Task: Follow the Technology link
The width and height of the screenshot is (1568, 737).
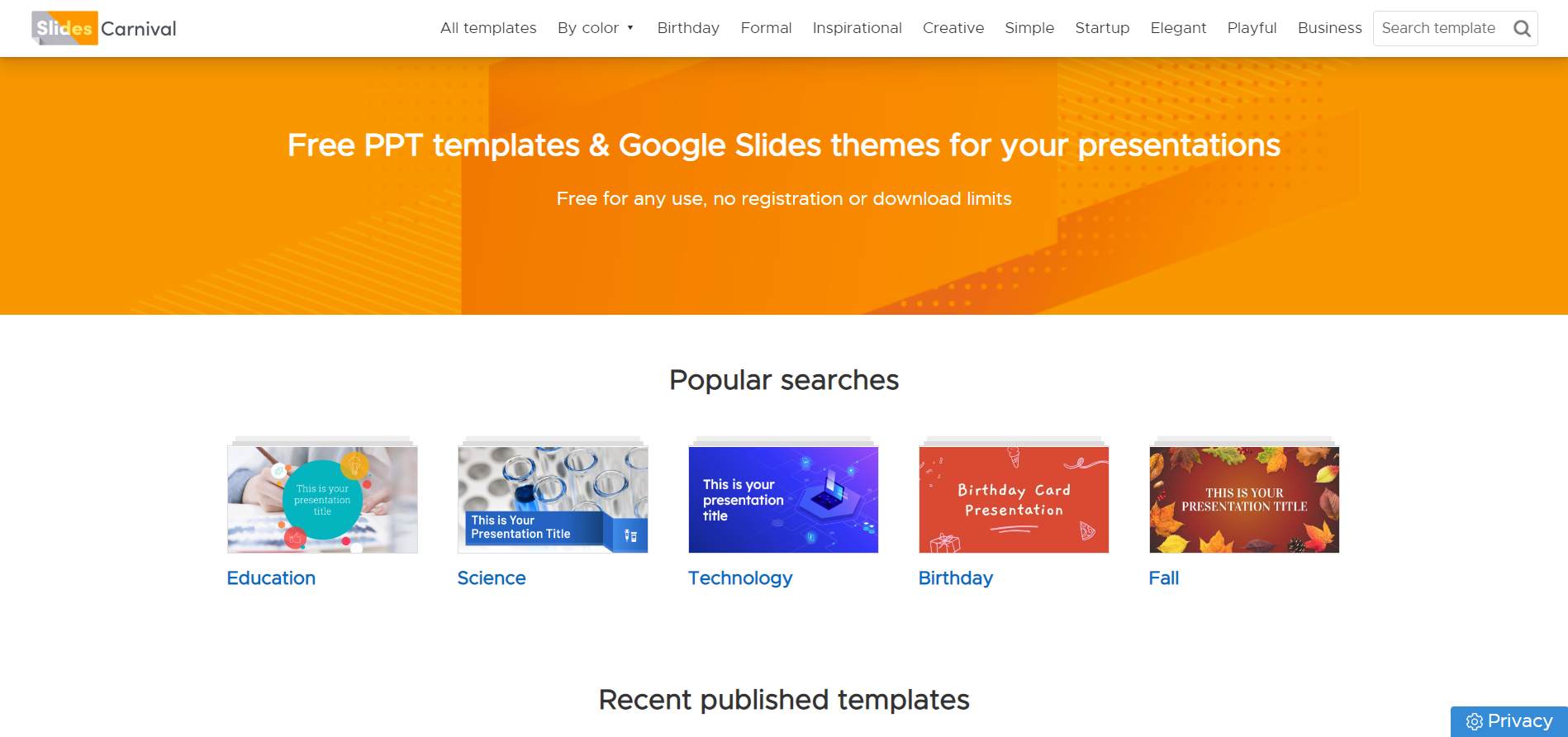Action: [x=740, y=578]
